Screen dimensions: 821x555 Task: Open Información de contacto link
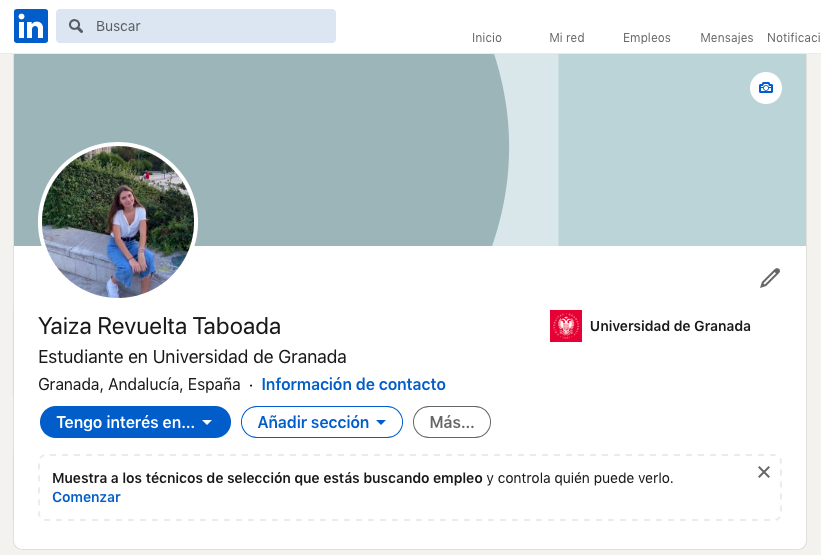[x=353, y=384]
